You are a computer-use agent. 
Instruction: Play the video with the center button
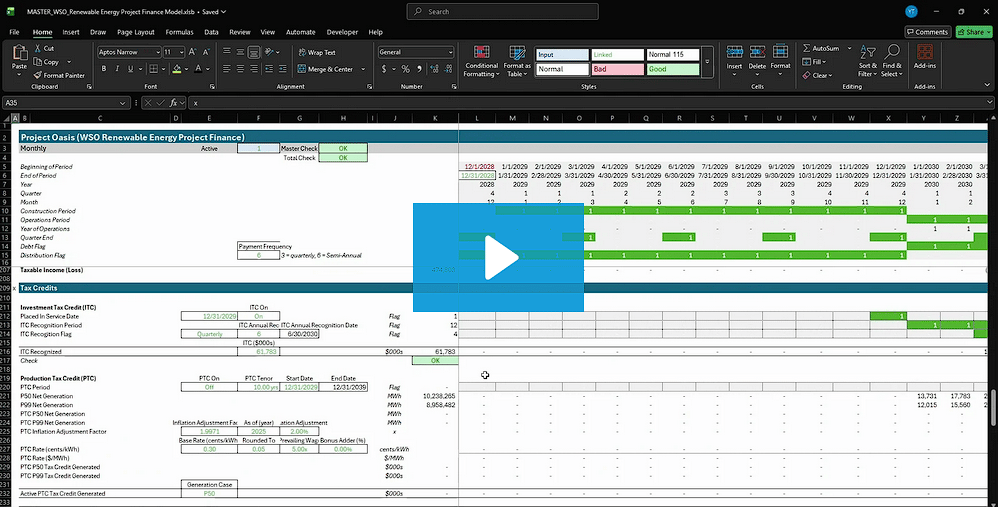tap(499, 258)
